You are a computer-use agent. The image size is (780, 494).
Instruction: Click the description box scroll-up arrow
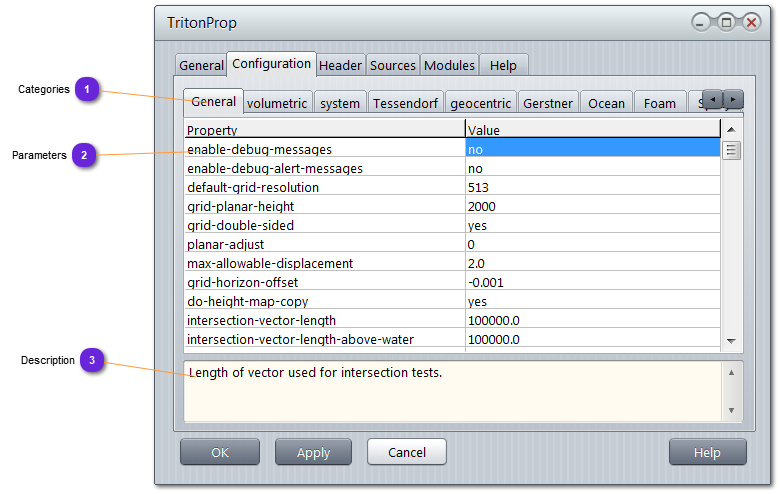point(731,372)
